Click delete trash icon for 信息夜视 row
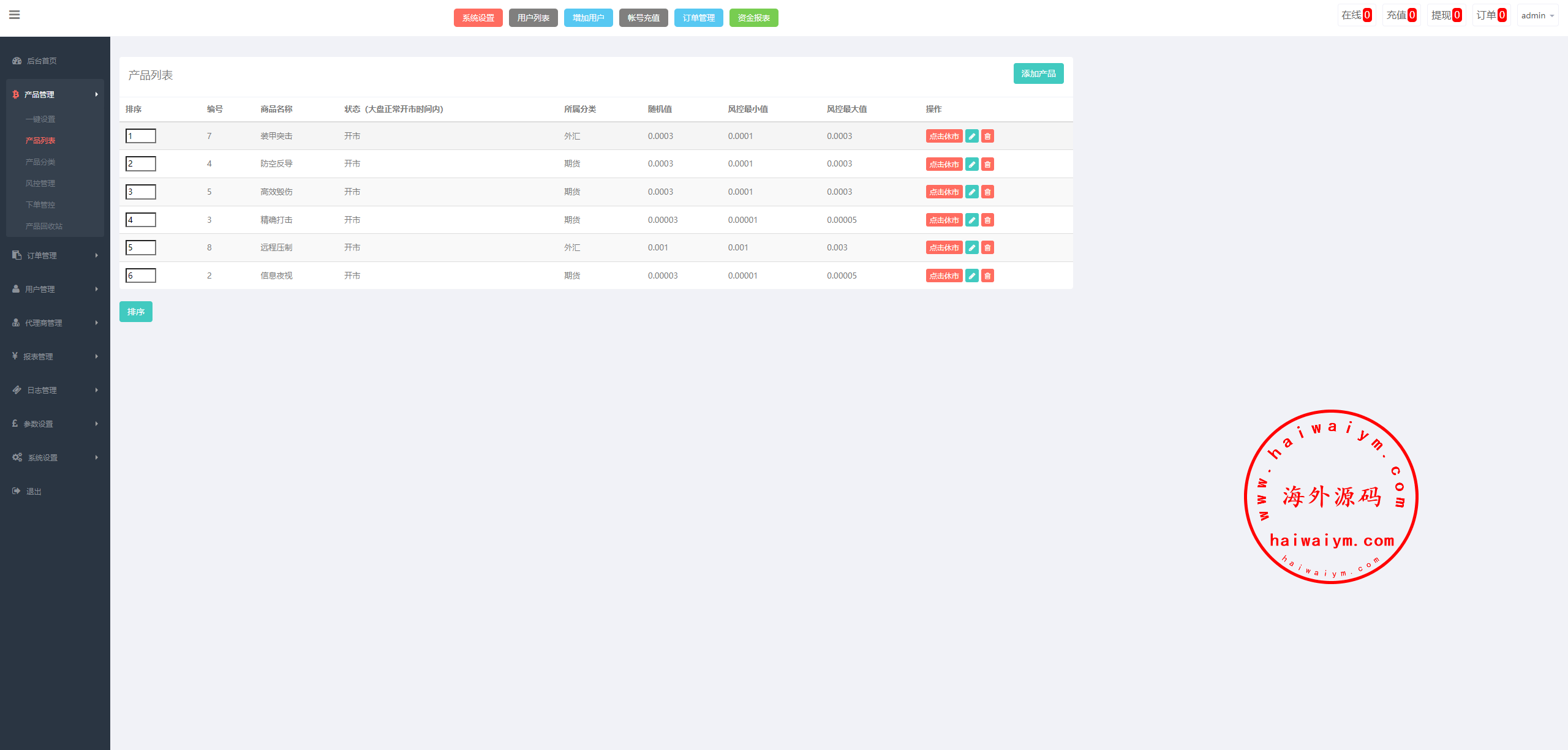This screenshot has width=1568, height=750. click(x=987, y=276)
